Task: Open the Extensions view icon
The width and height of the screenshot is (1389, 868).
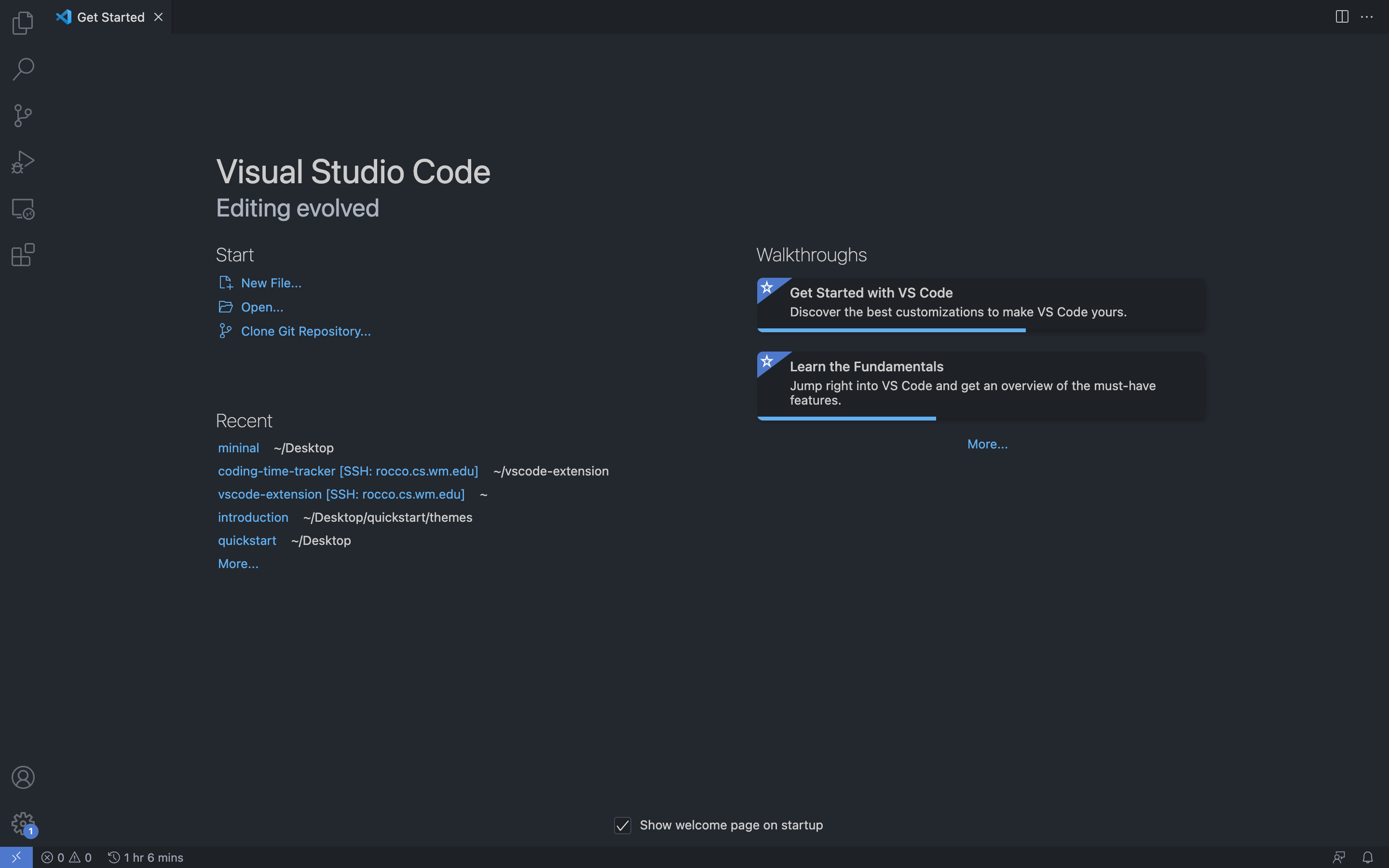Action: (23, 255)
